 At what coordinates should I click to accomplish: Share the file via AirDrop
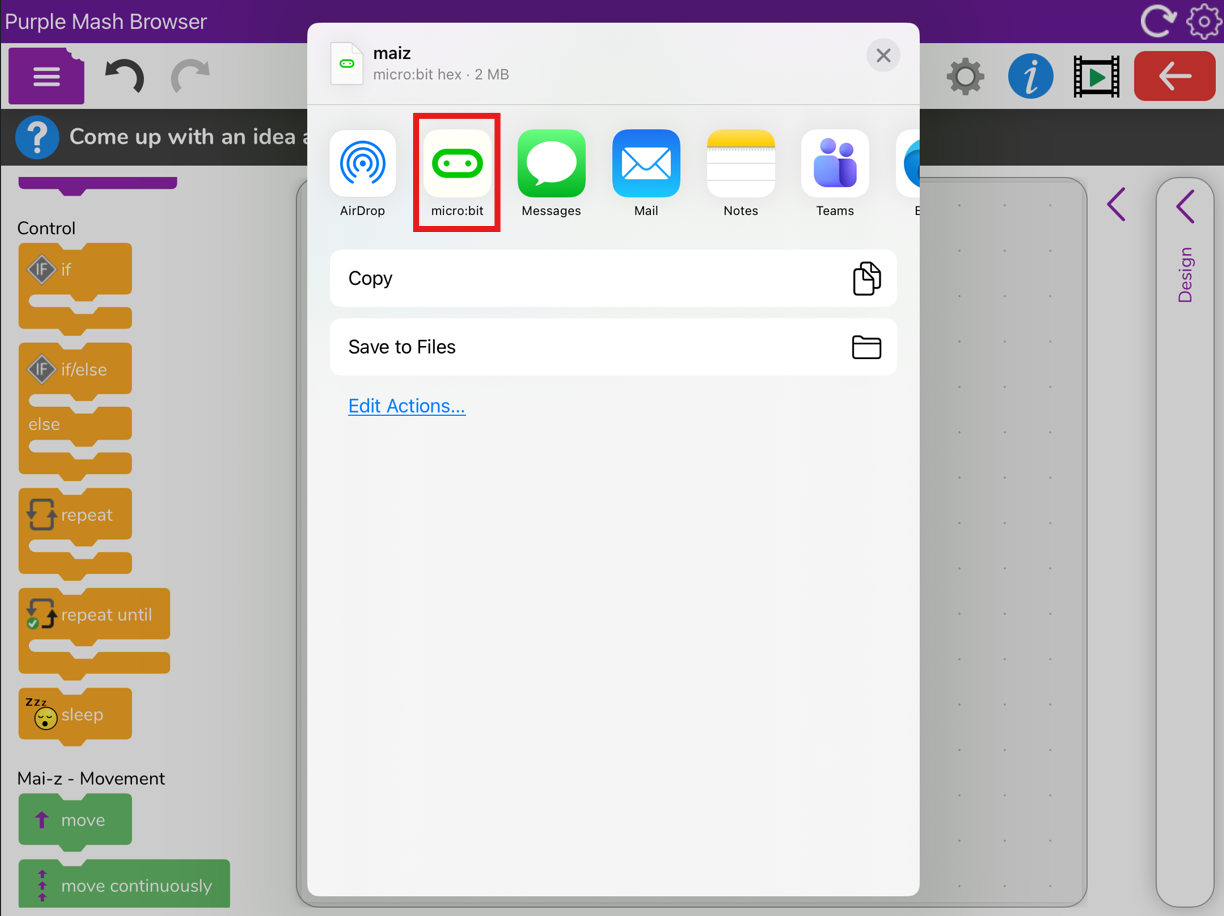click(x=362, y=172)
